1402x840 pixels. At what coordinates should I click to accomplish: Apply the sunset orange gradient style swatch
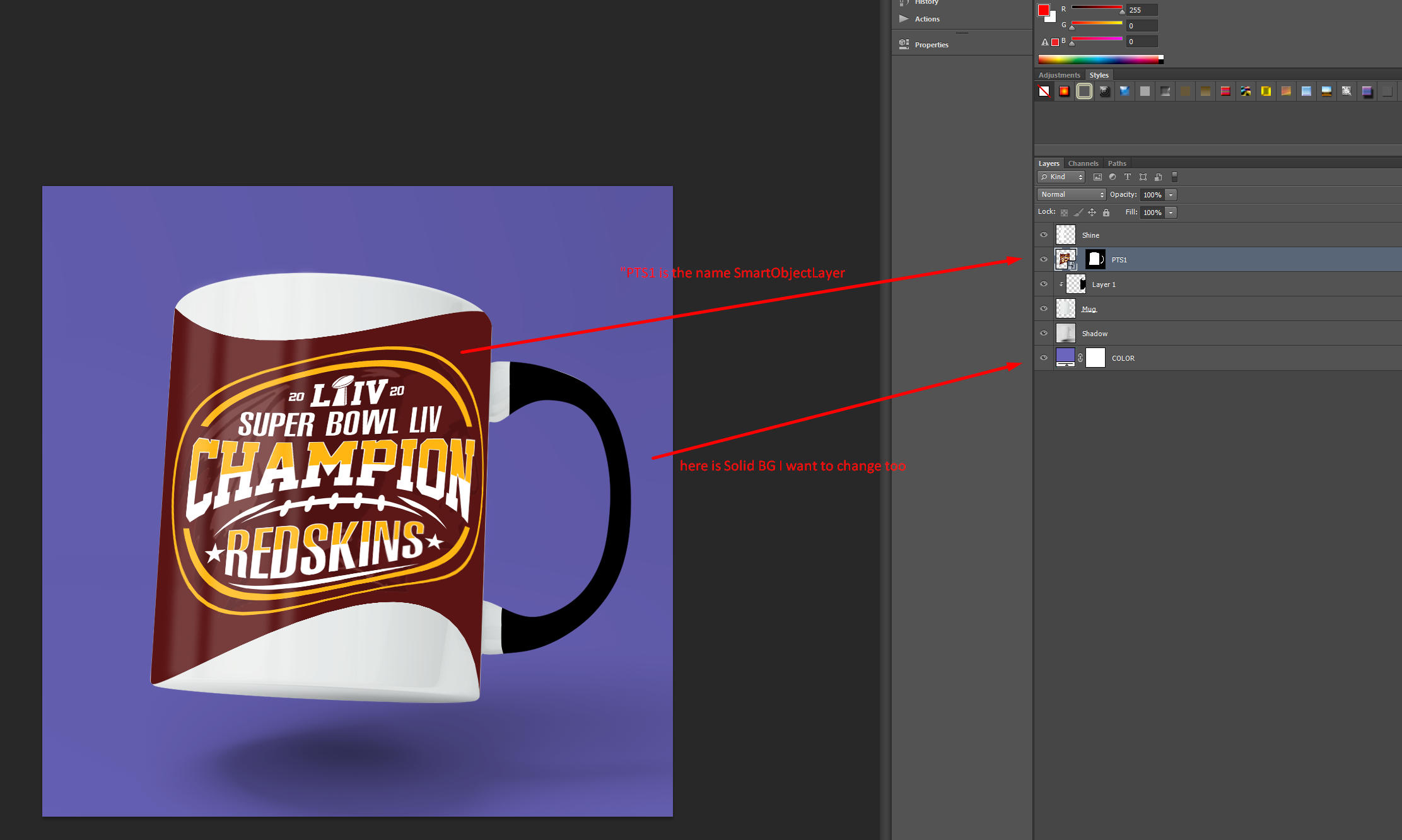pyautogui.click(x=1287, y=91)
